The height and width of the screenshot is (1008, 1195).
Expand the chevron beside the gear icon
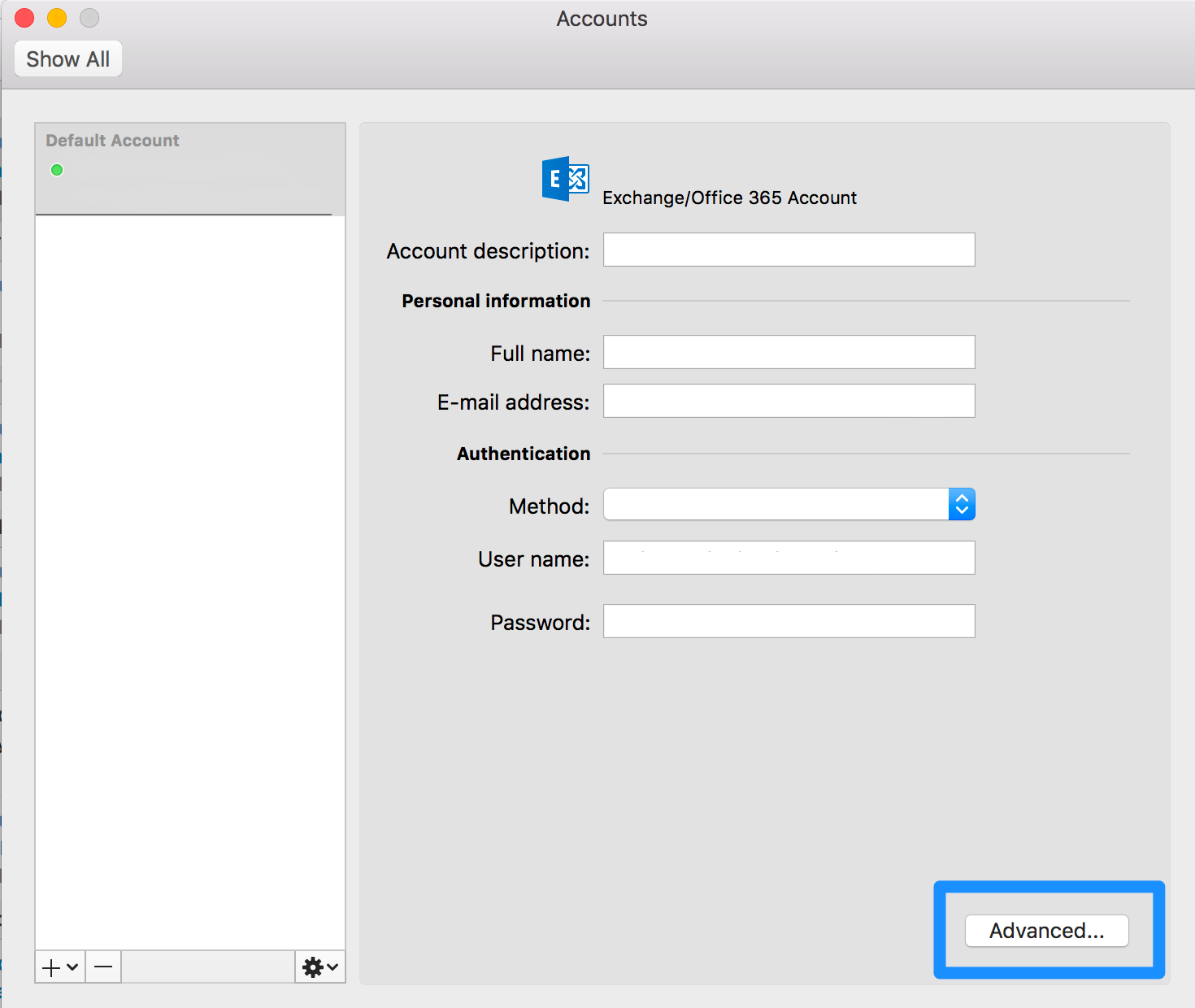tap(332, 969)
